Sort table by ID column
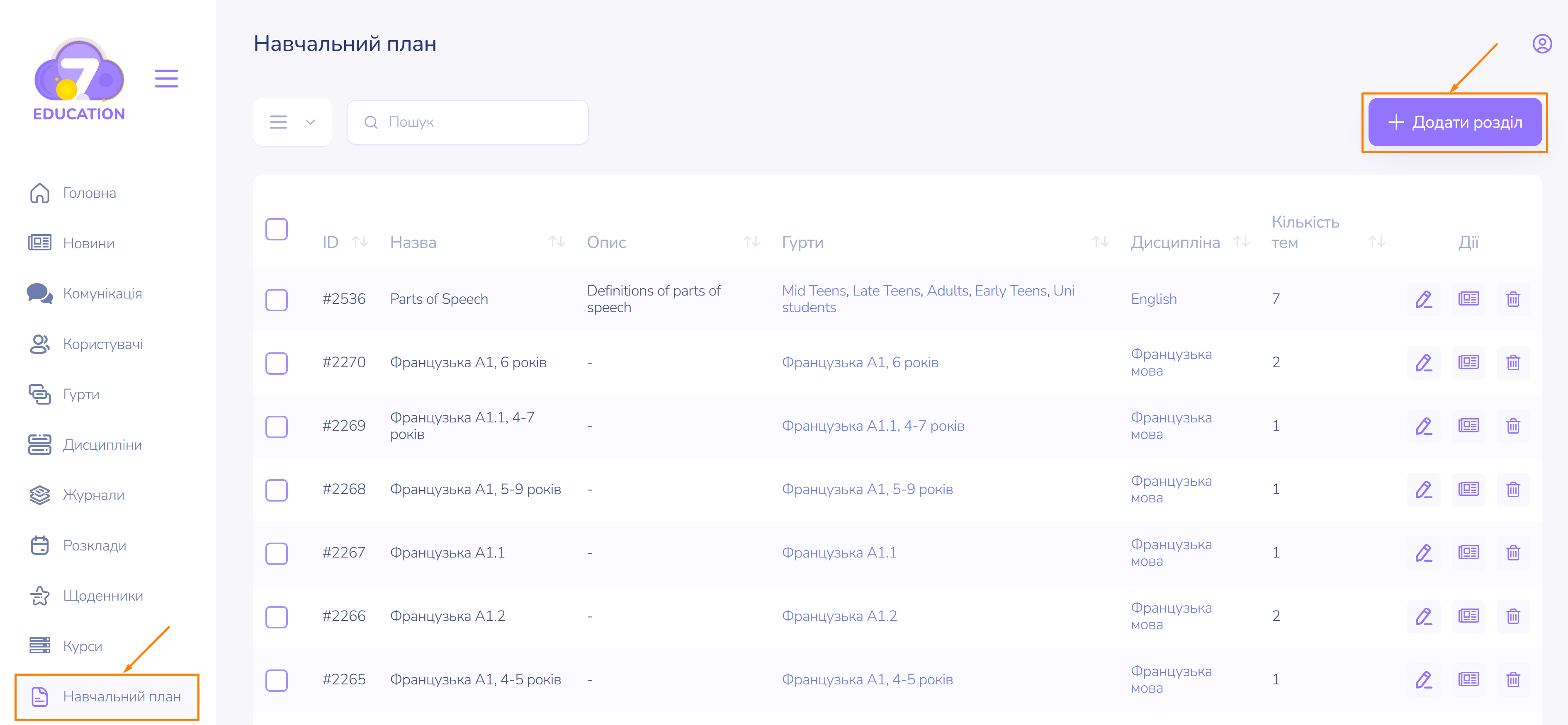Viewport: 1568px width, 725px height. pyautogui.click(x=360, y=242)
